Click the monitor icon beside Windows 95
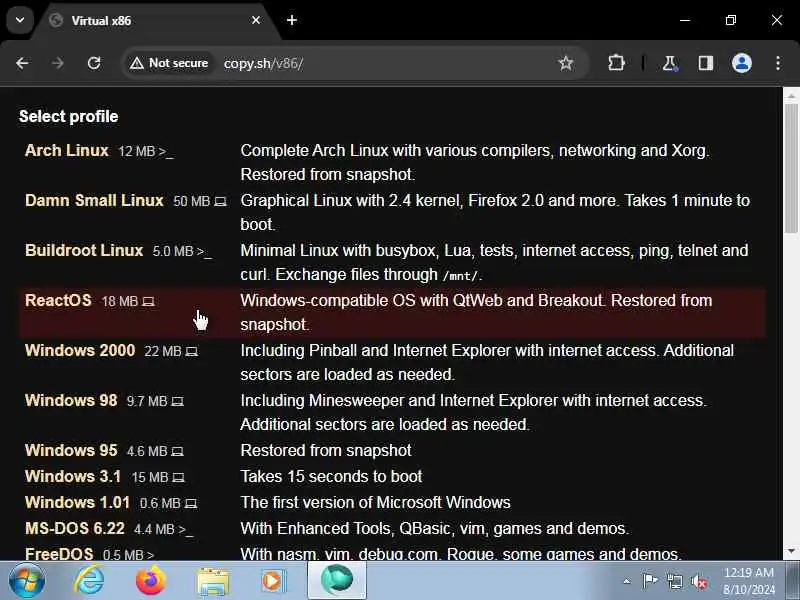The height and width of the screenshot is (600, 800). 177,452
